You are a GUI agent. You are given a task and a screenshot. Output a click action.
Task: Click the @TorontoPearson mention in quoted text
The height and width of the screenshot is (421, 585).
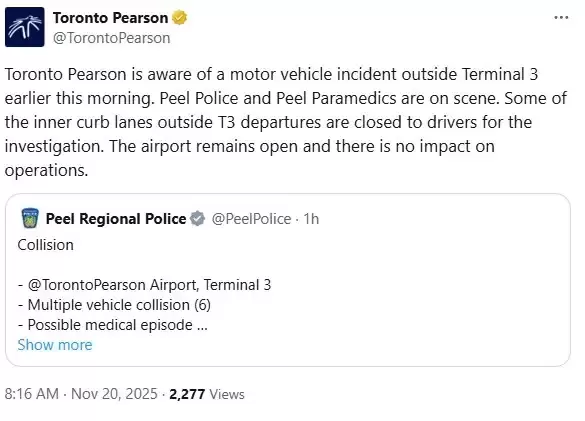87,285
